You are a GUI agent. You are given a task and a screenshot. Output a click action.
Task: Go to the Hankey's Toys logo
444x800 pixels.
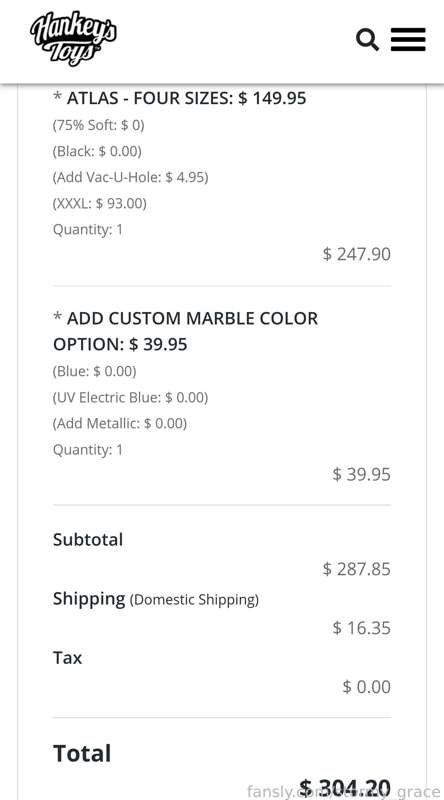73,39
